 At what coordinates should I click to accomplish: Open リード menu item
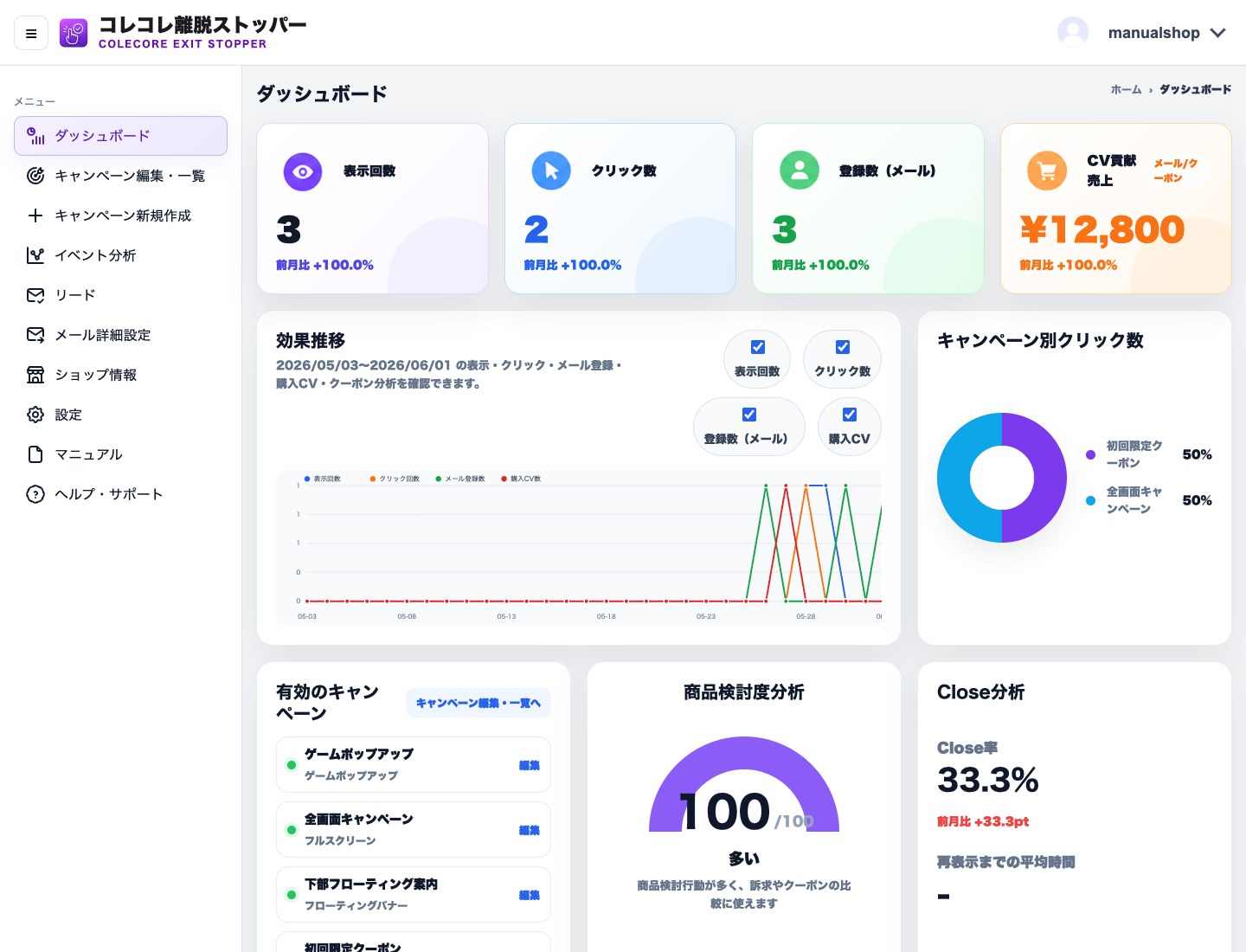click(120, 295)
